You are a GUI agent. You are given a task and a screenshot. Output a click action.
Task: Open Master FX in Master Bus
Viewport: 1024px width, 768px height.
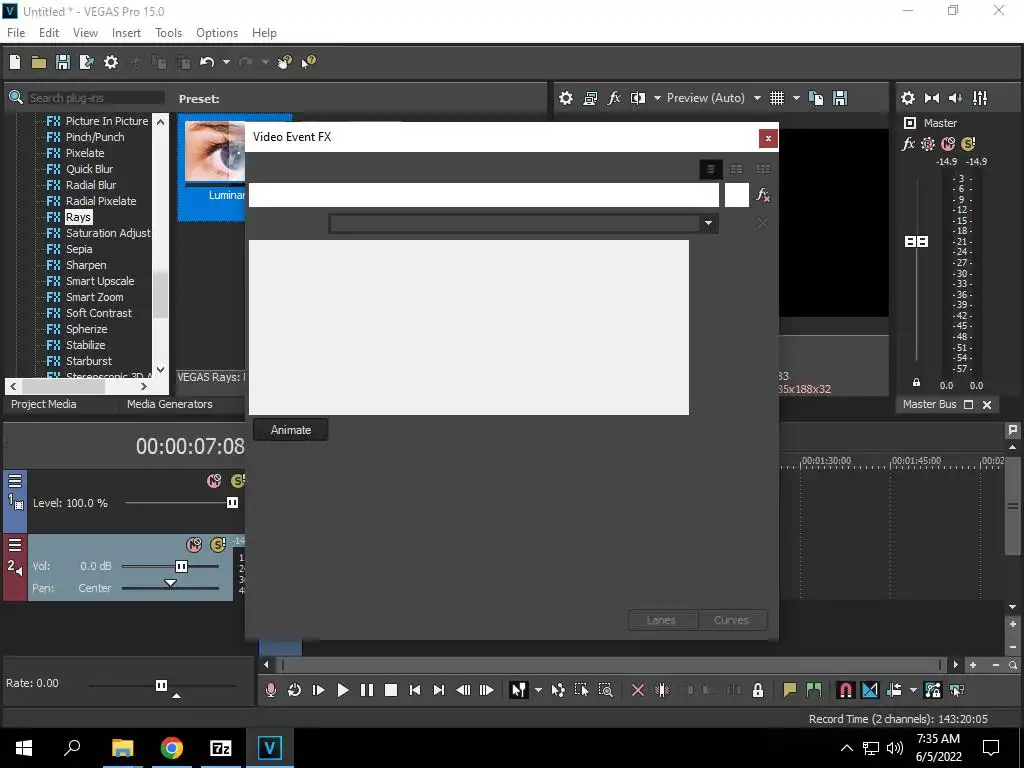pyautogui.click(x=908, y=144)
